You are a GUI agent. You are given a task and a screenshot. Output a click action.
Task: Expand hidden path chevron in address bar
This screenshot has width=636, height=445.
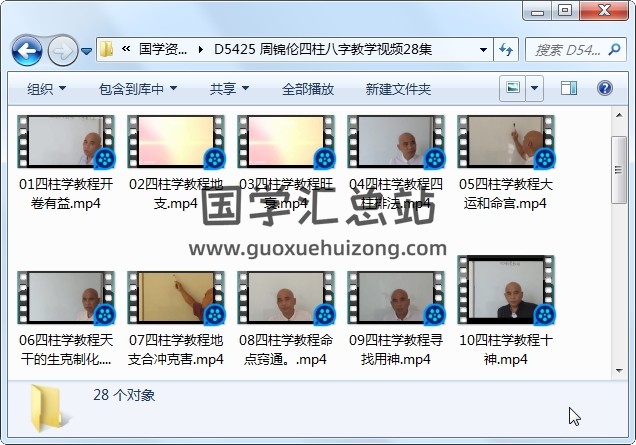[x=126, y=49]
